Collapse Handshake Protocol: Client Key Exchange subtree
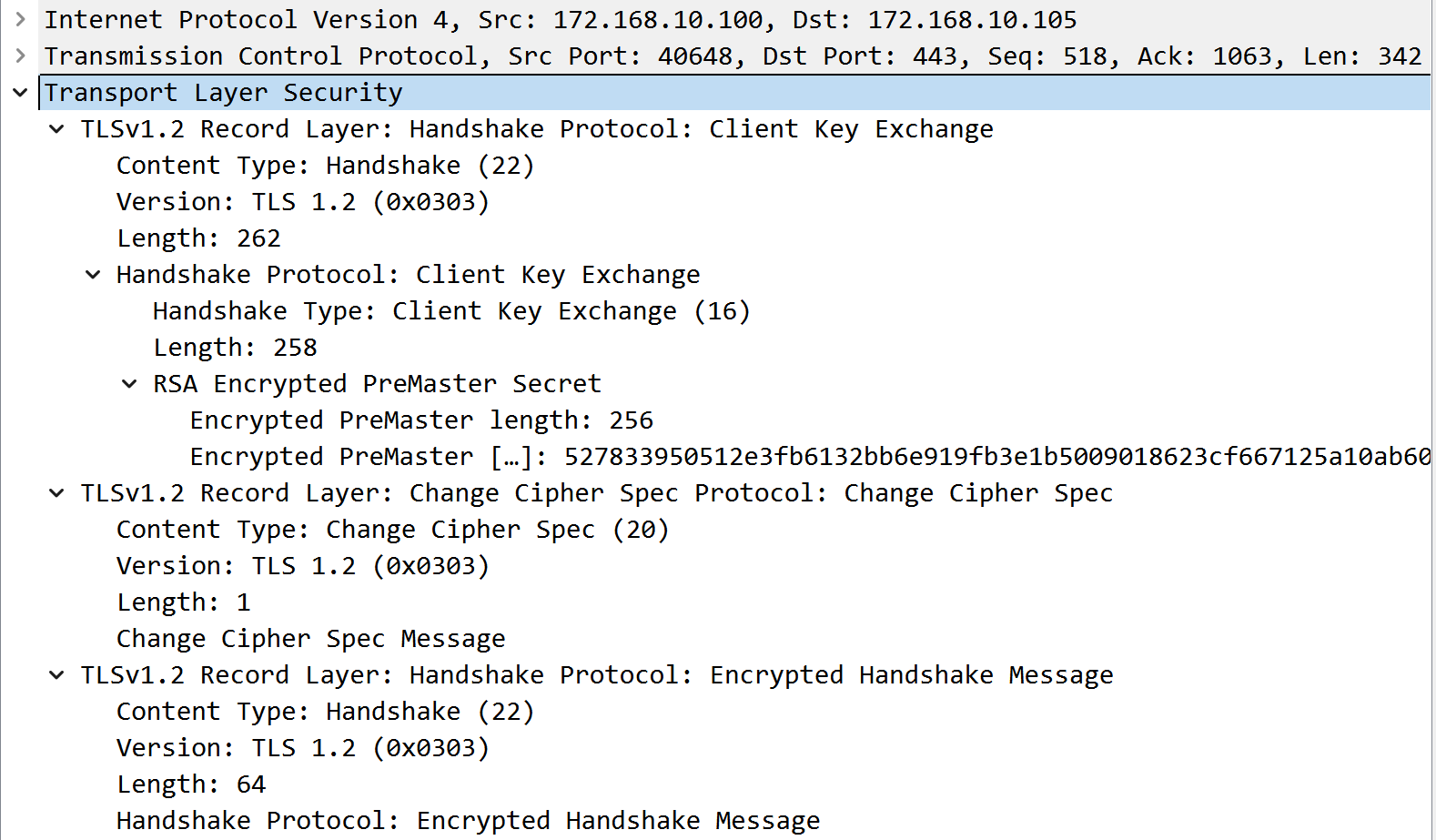The width and height of the screenshot is (1436, 840). pos(93,274)
